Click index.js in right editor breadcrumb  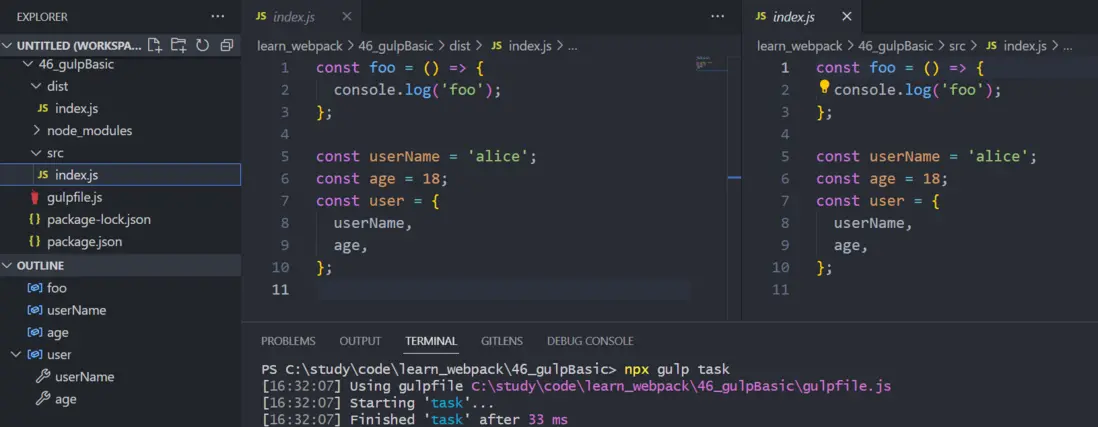pos(1025,46)
